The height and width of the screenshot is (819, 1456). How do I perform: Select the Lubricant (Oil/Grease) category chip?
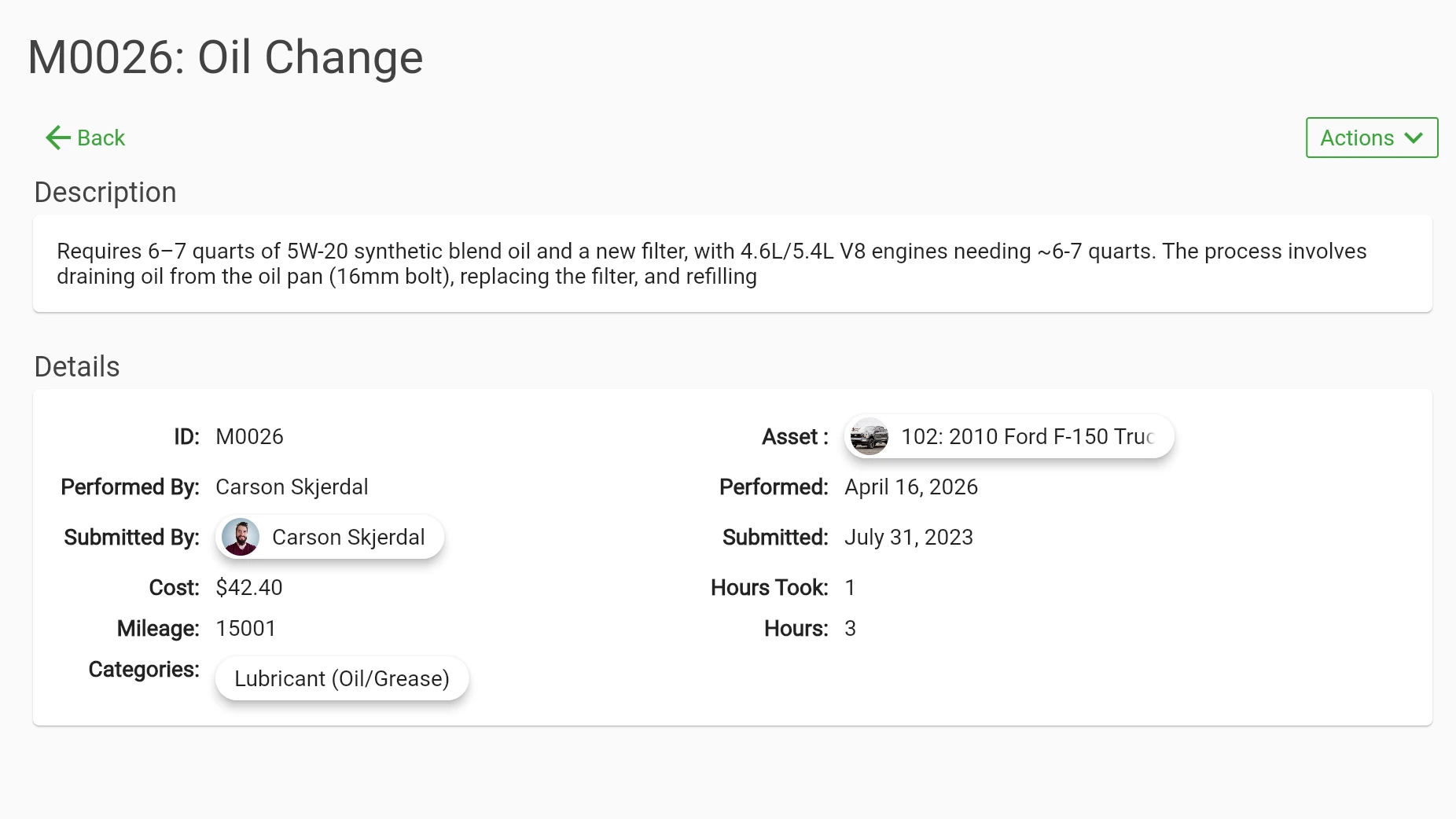coord(342,678)
